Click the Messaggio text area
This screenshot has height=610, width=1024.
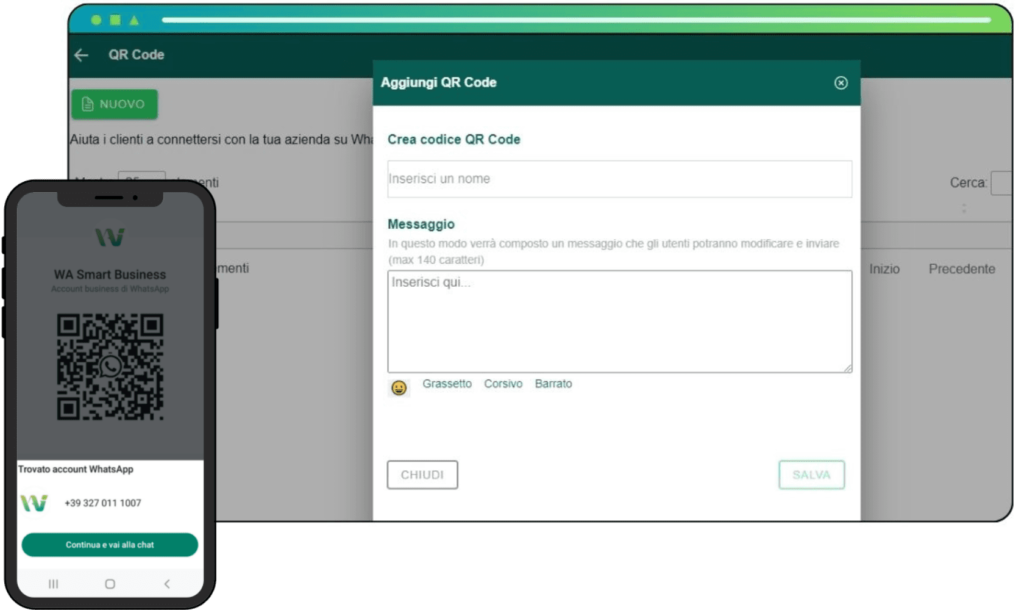[619, 321]
